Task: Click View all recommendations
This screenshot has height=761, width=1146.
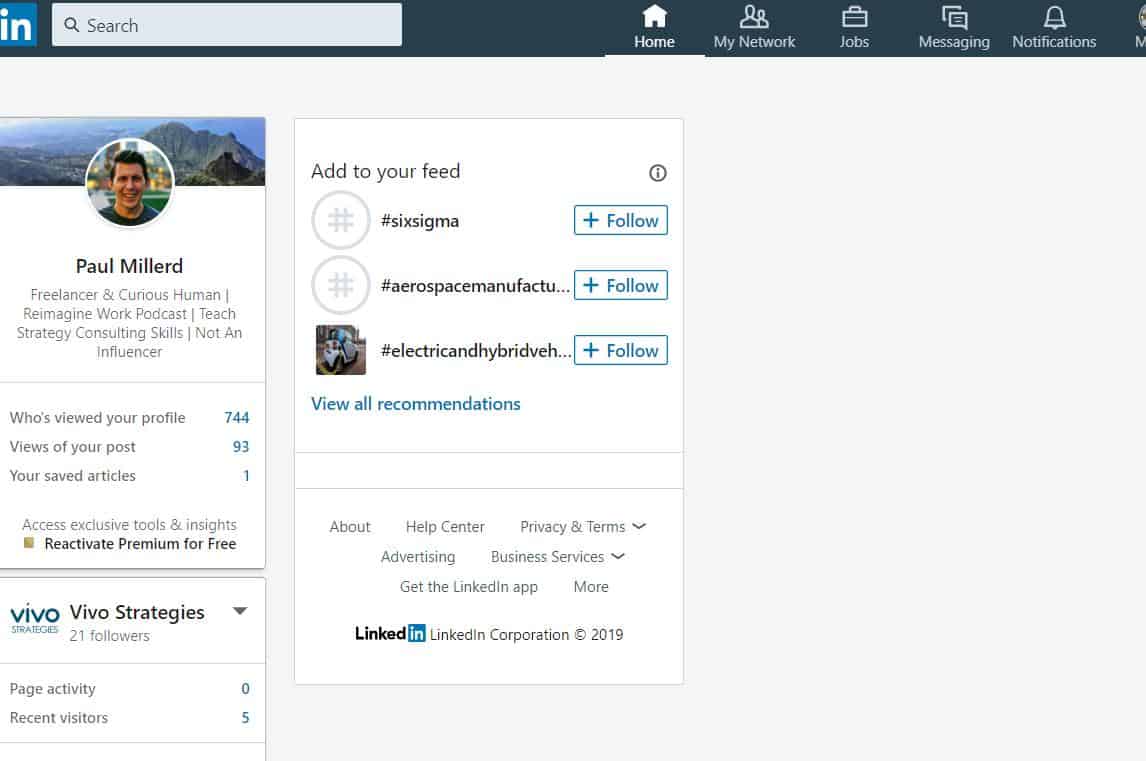Action: [x=416, y=404]
